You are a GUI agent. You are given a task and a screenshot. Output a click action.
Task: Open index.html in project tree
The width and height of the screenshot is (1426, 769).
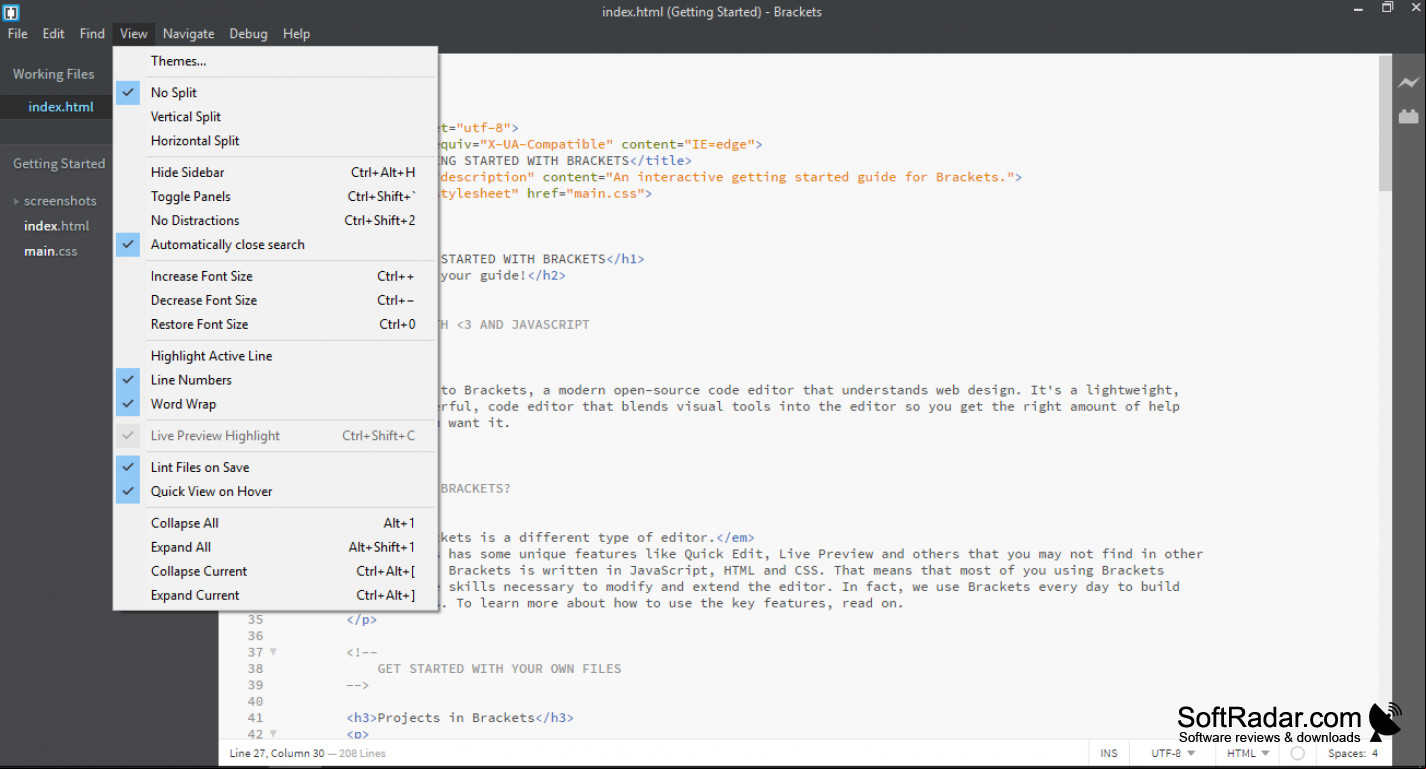click(x=56, y=226)
